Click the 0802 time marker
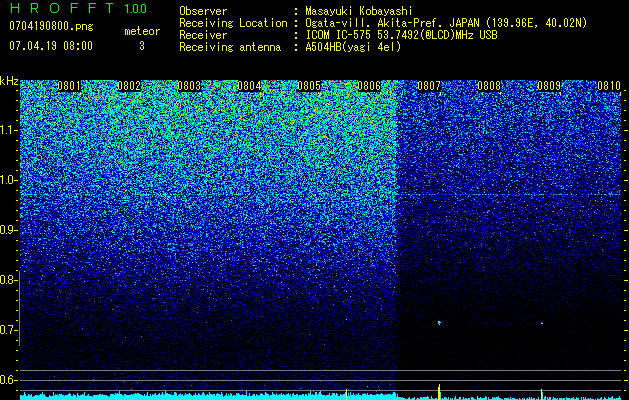This screenshot has width=629, height=400. pyautogui.click(x=129, y=86)
